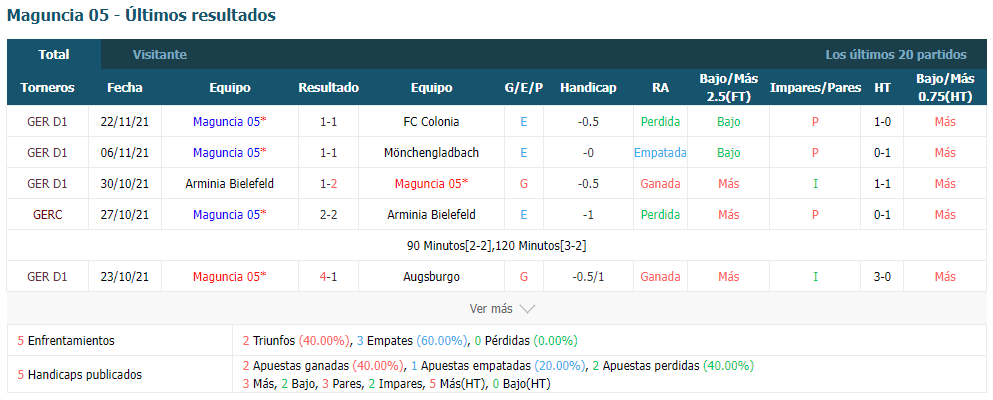Click Maguncia 05 in 22/11/21 row
The image size is (993, 400).
[x=230, y=122]
